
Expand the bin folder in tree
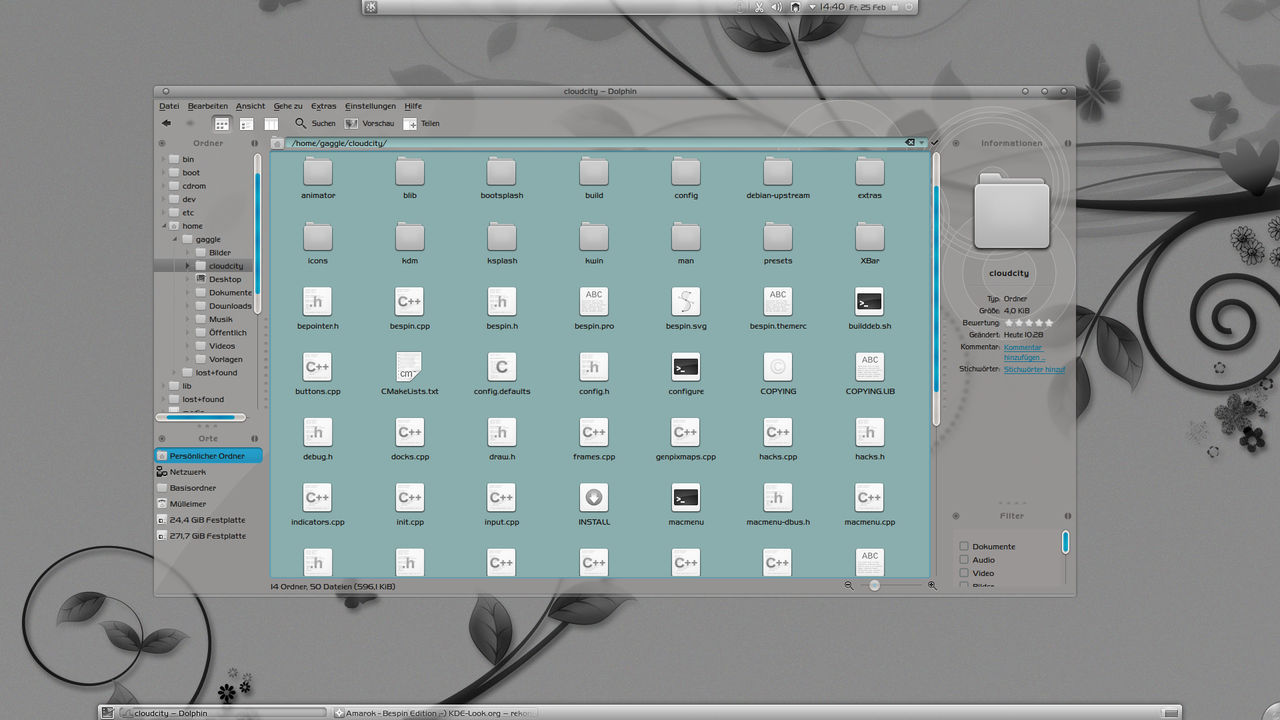coord(162,159)
